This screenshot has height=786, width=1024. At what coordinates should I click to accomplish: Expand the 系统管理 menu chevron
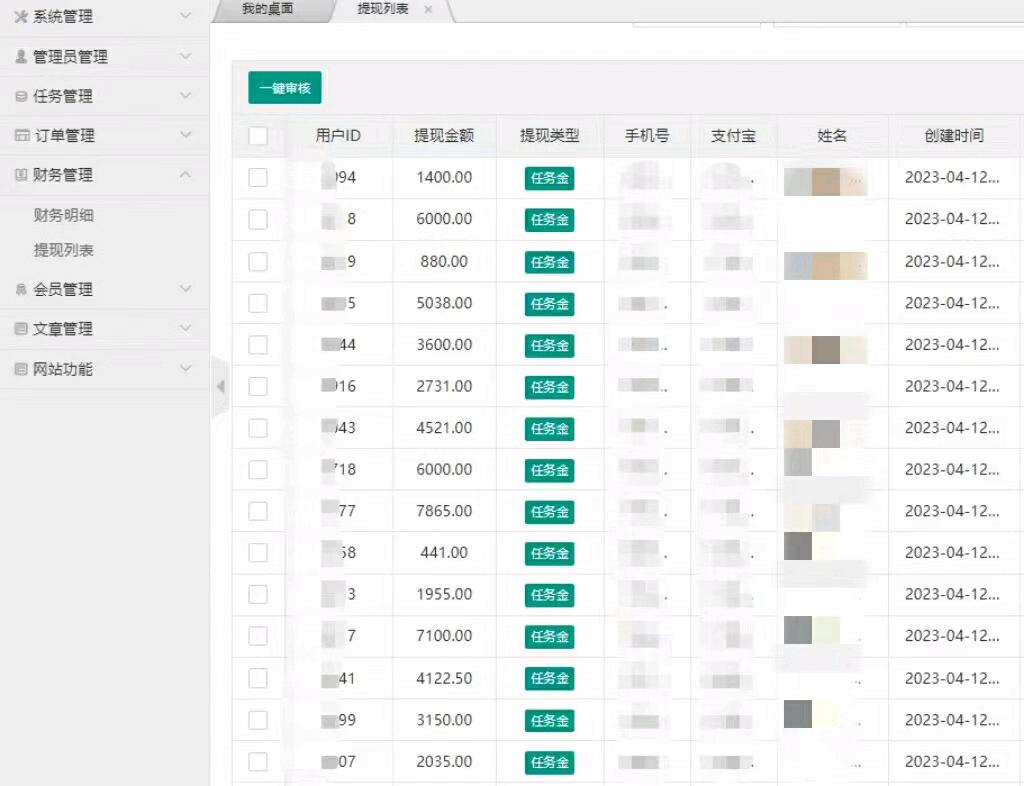click(x=185, y=16)
